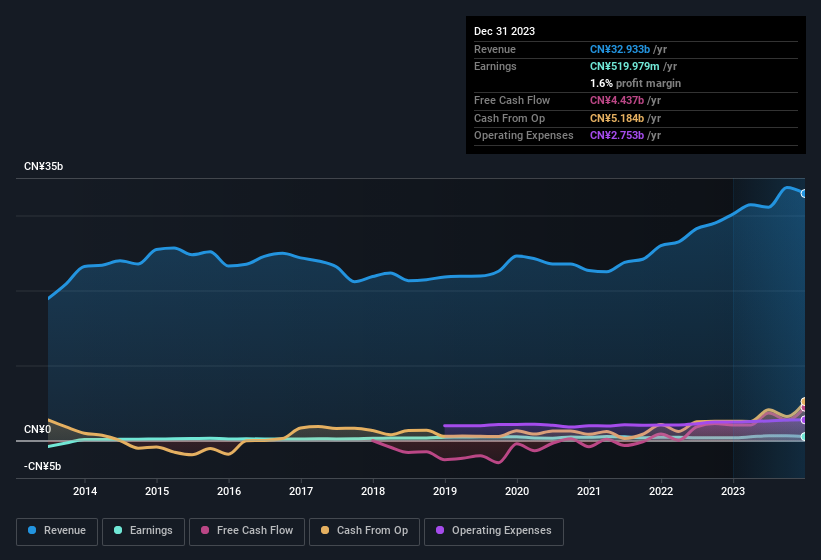Screen dimensions: 821x560
Task: Toggle Cash From Op legend button
Action: 362,530
